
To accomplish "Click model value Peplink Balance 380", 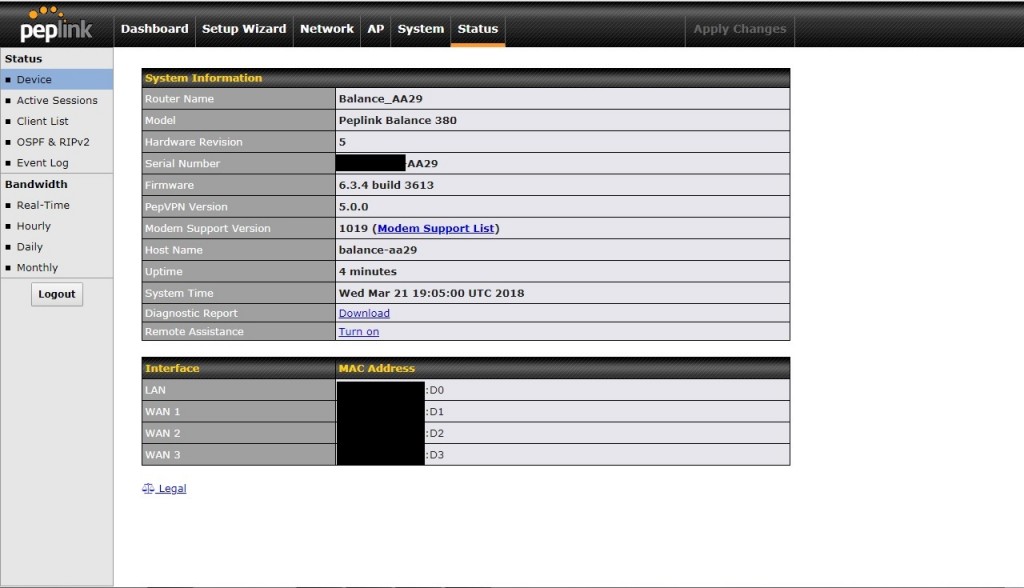I will click(x=398, y=120).
